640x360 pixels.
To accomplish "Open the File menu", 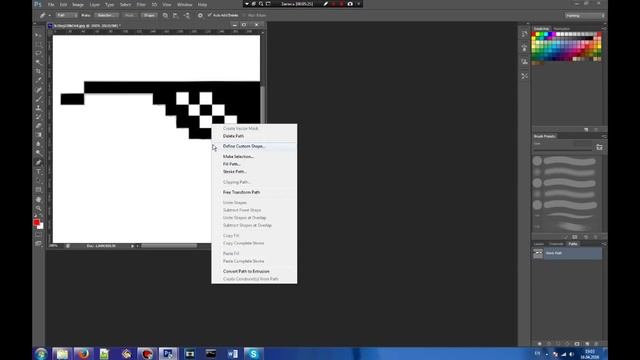I will tap(51, 4).
